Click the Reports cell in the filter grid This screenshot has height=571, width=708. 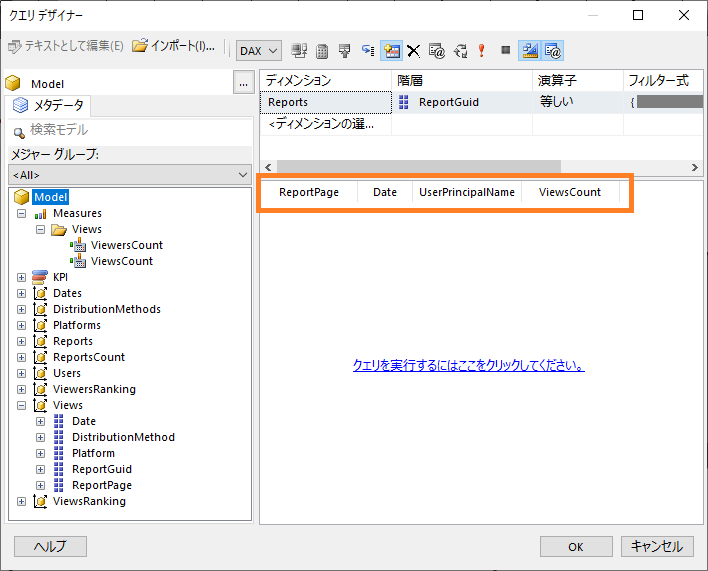[326, 102]
